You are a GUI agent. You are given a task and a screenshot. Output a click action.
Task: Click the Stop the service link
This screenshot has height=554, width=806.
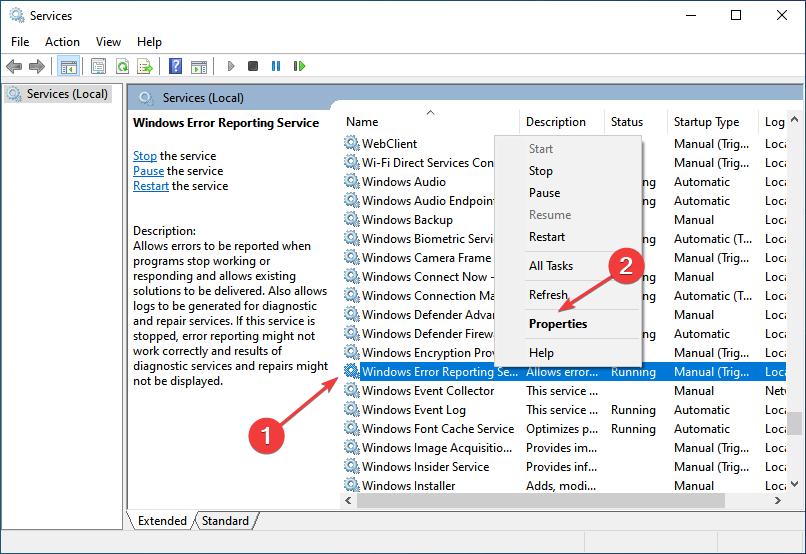point(145,156)
